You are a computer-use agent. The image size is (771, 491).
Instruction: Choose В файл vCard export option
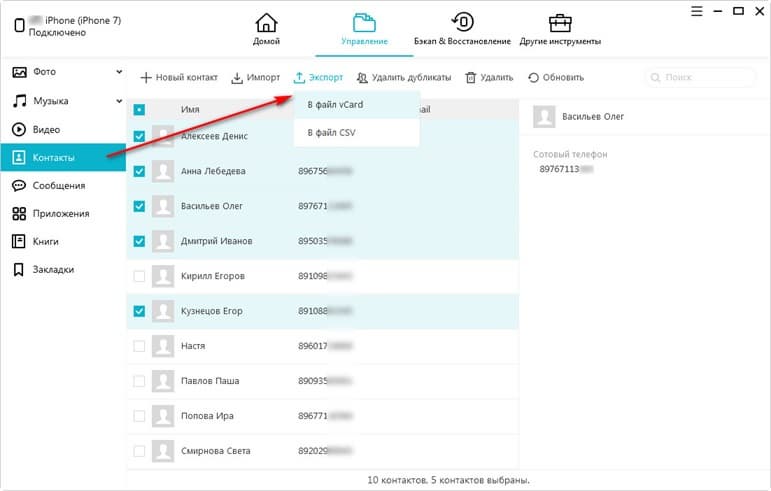tap(357, 105)
